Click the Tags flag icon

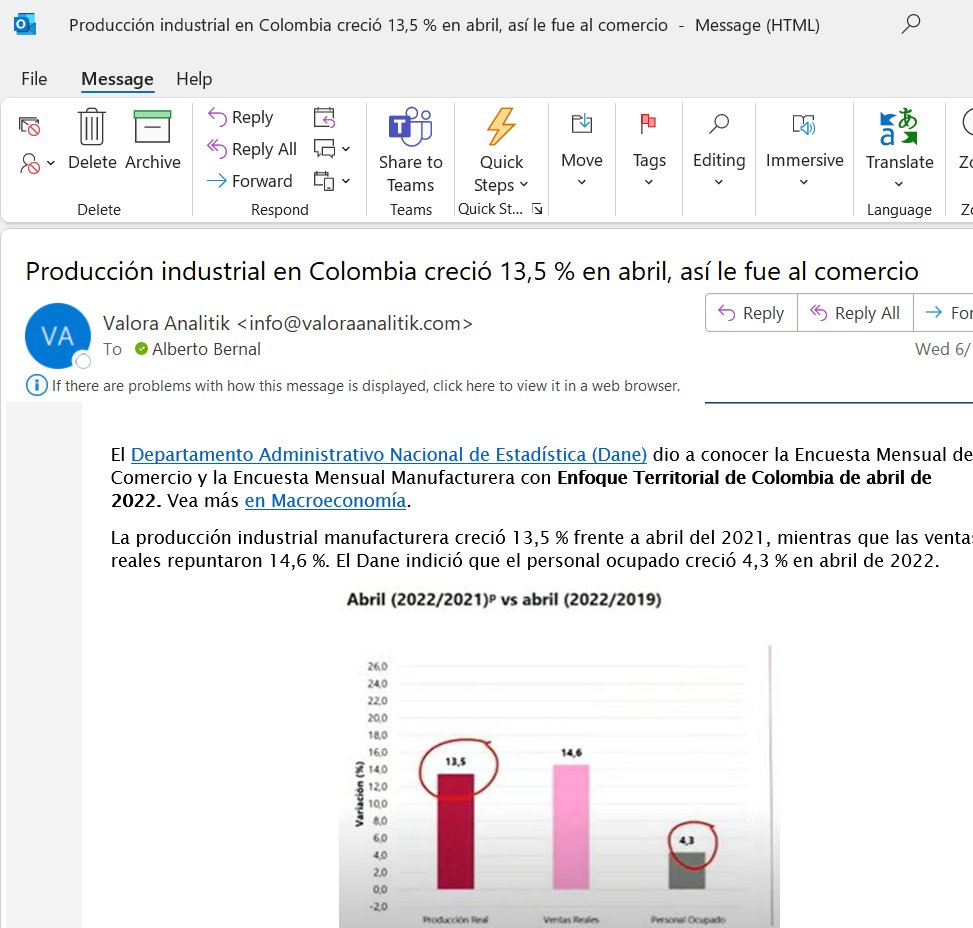[x=648, y=124]
